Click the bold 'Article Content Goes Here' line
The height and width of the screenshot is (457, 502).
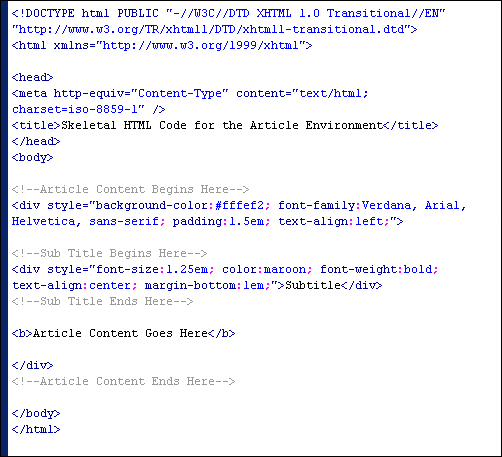pyautogui.click(x=123, y=333)
